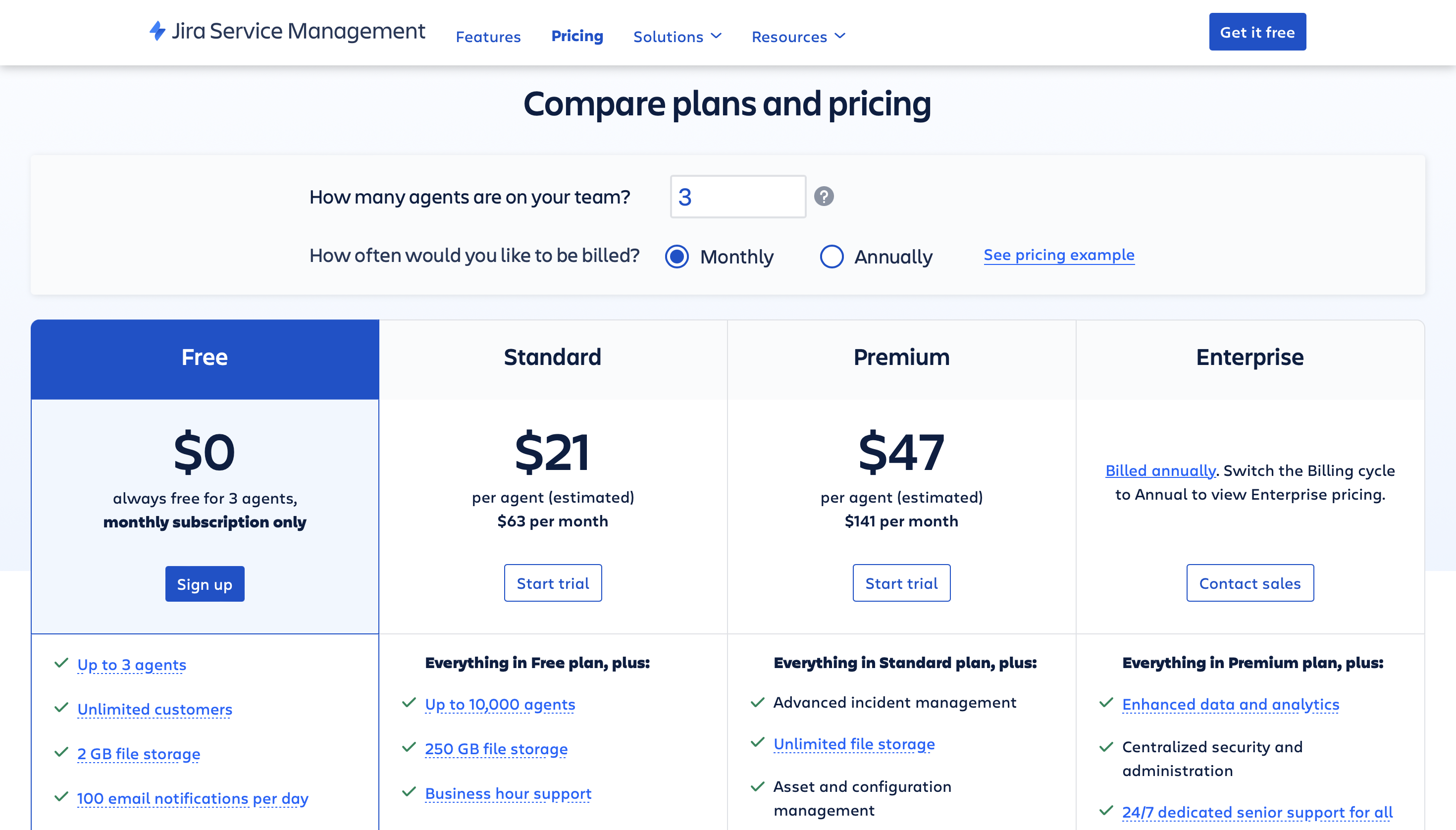
Task: Click the help question mark icon
Action: [x=824, y=196]
